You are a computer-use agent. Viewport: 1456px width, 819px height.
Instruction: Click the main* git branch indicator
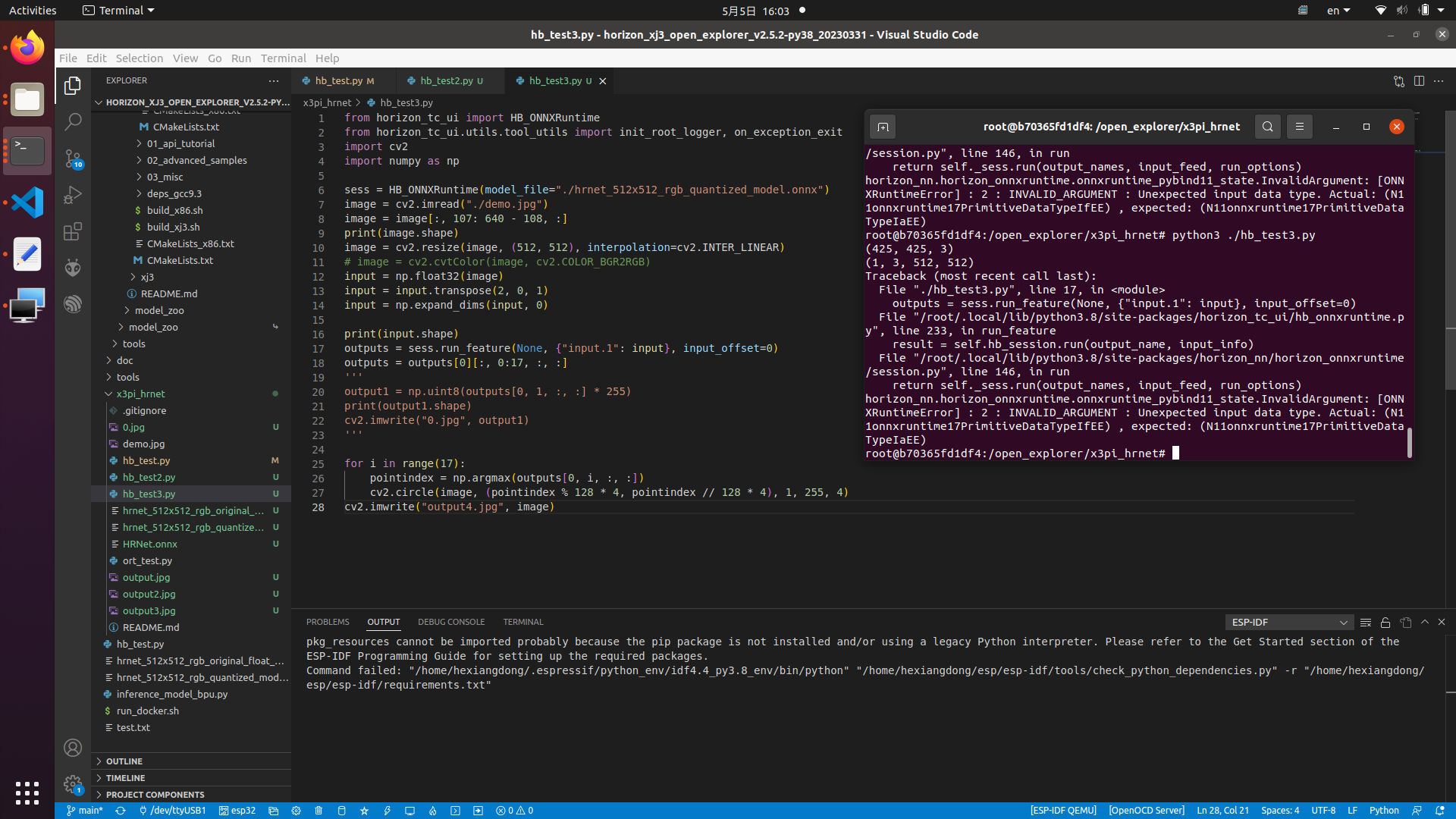click(x=84, y=811)
